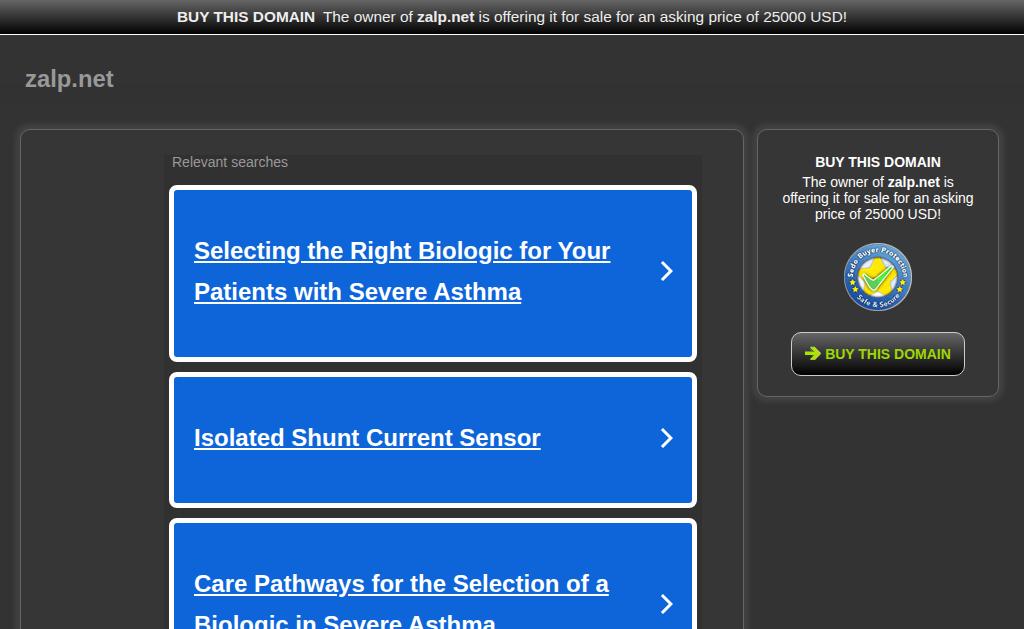The height and width of the screenshot is (629, 1024).
Task: Click bold zalp.net in top banner
Action: (445, 17)
